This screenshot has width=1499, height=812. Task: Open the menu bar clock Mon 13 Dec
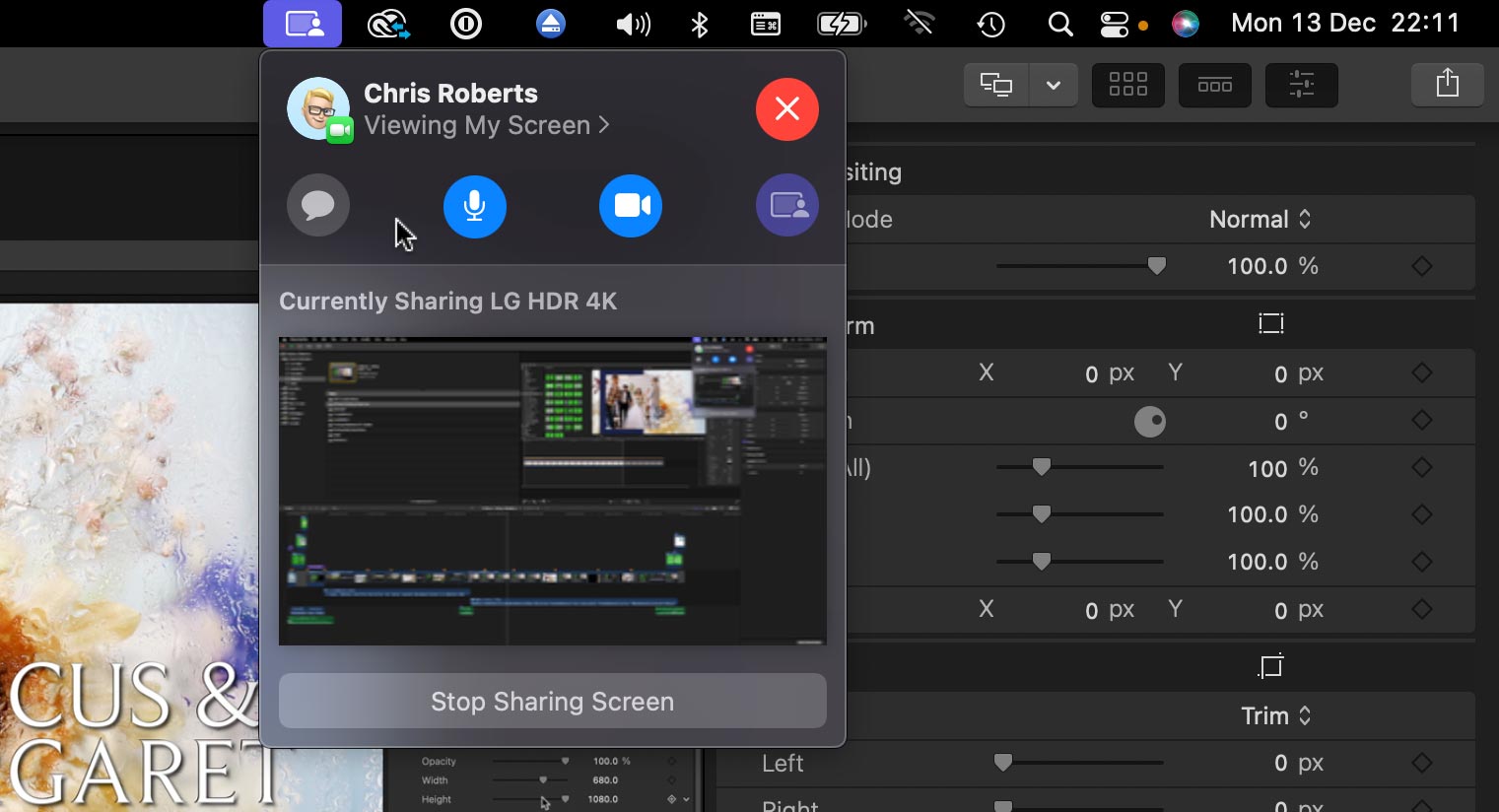1345,24
